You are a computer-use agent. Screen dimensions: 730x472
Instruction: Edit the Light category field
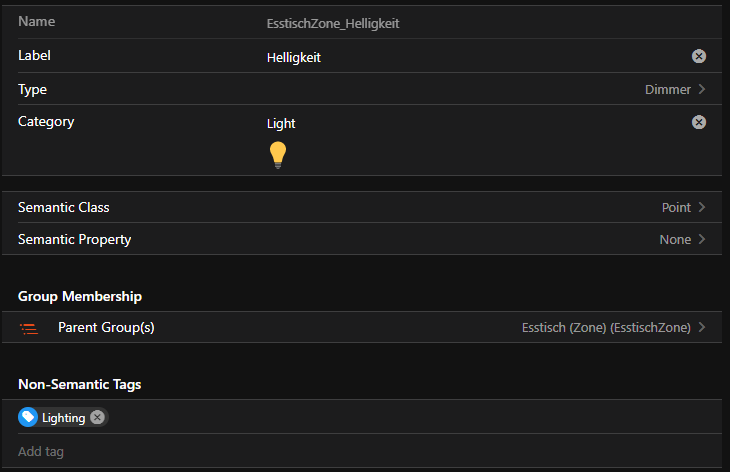click(x=470, y=124)
